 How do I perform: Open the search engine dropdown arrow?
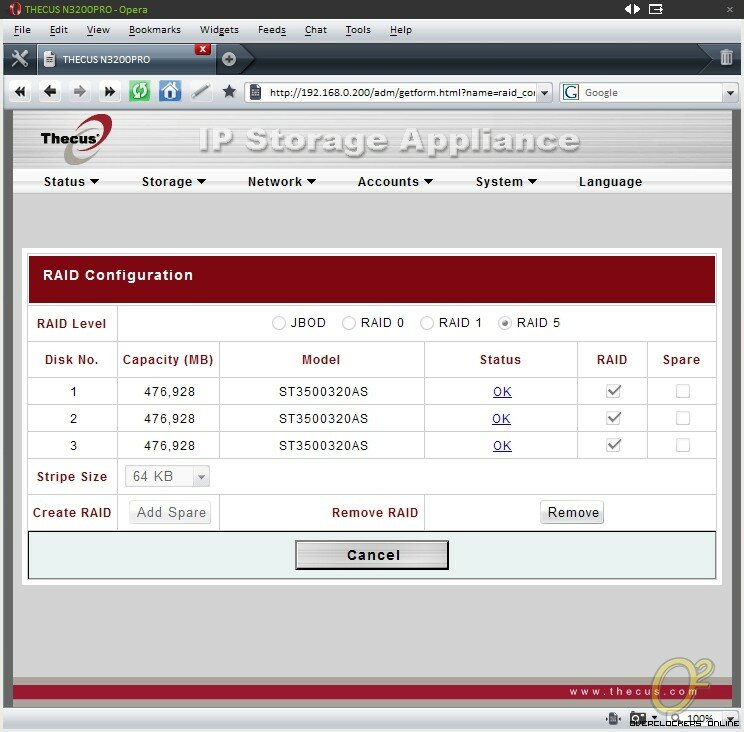coord(730,93)
